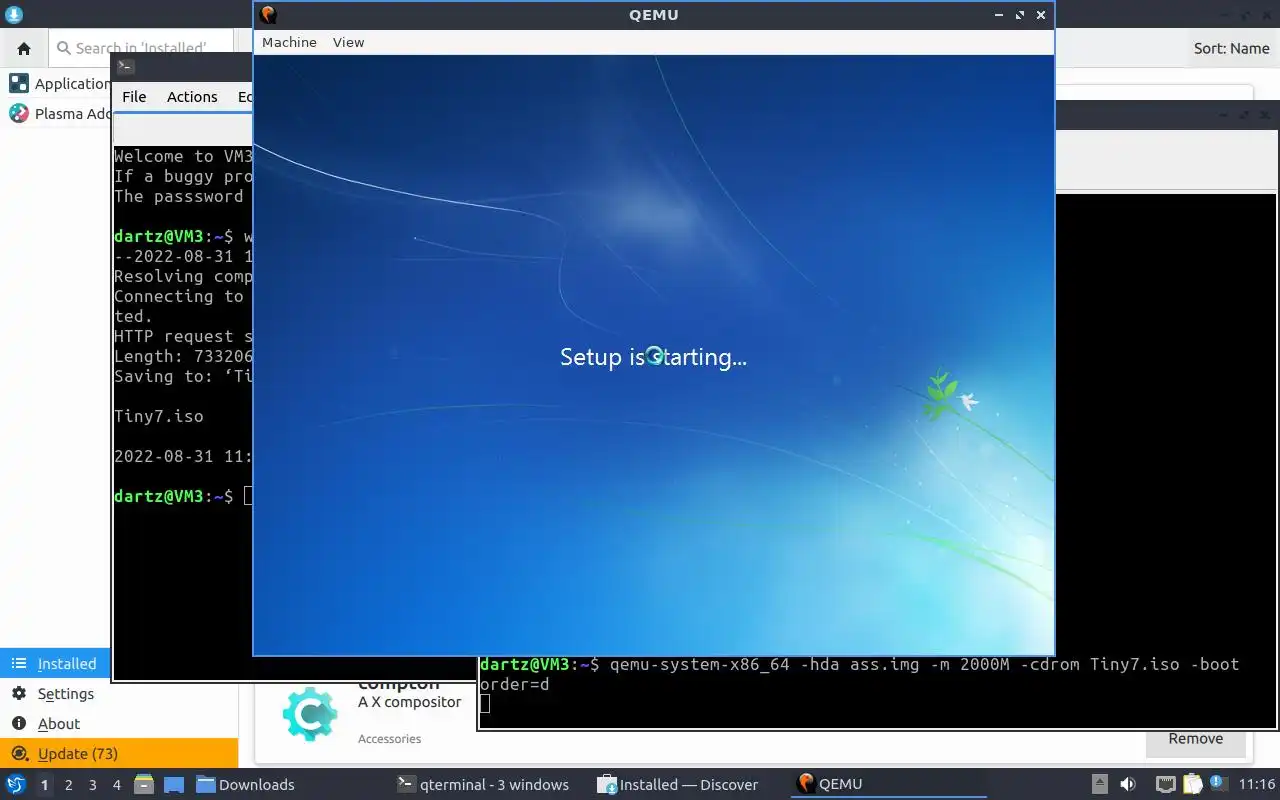Click the QEMU window title bar icon

click(268, 15)
